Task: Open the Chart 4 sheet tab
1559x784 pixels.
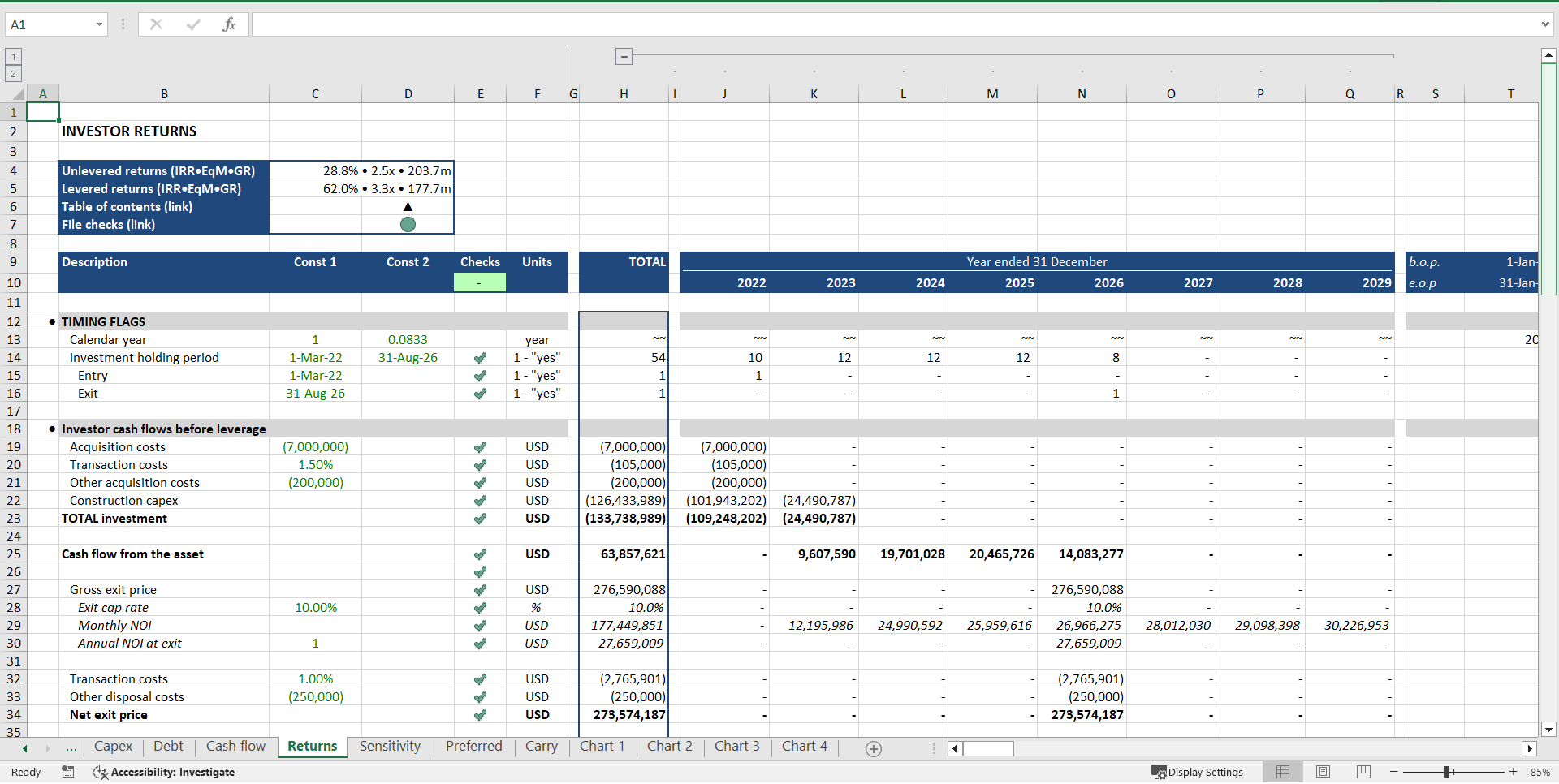Action: click(804, 747)
